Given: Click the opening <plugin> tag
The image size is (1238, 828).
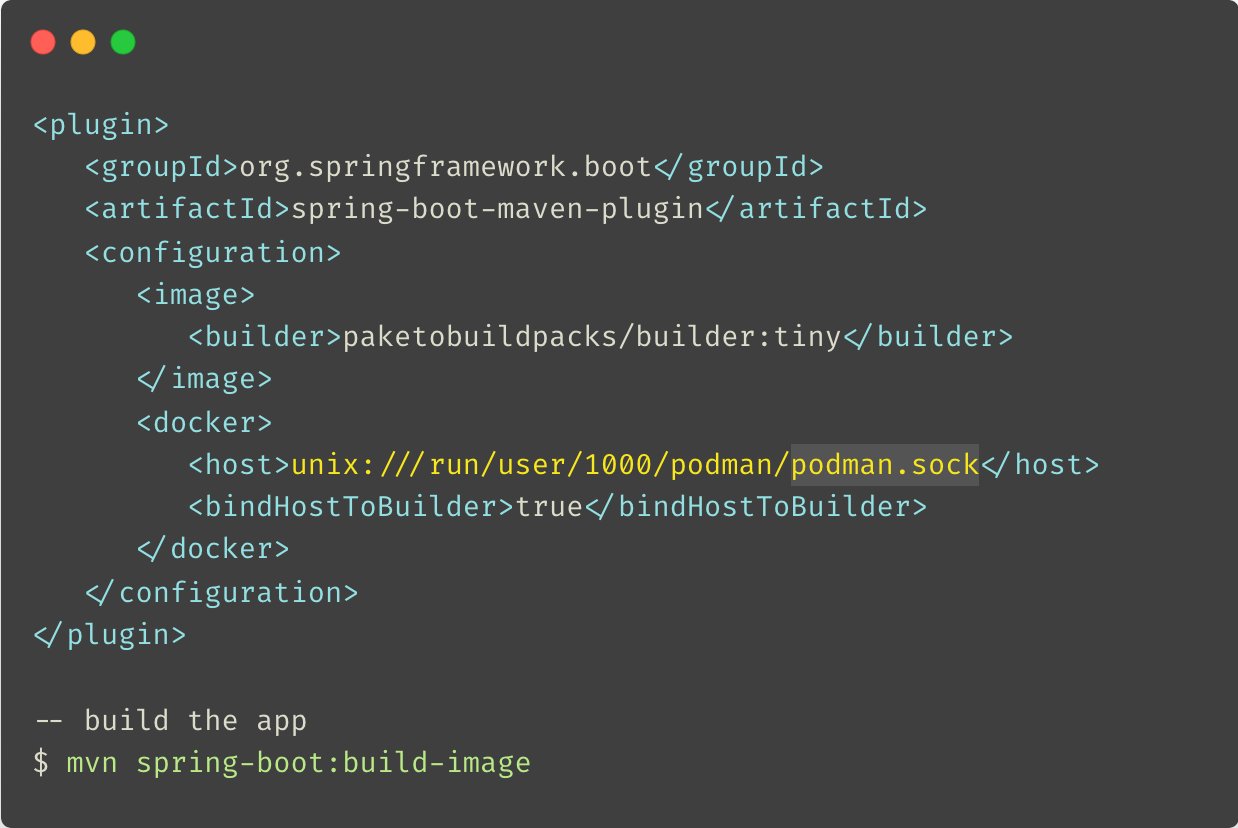Looking at the screenshot, I should pyautogui.click(x=102, y=126).
